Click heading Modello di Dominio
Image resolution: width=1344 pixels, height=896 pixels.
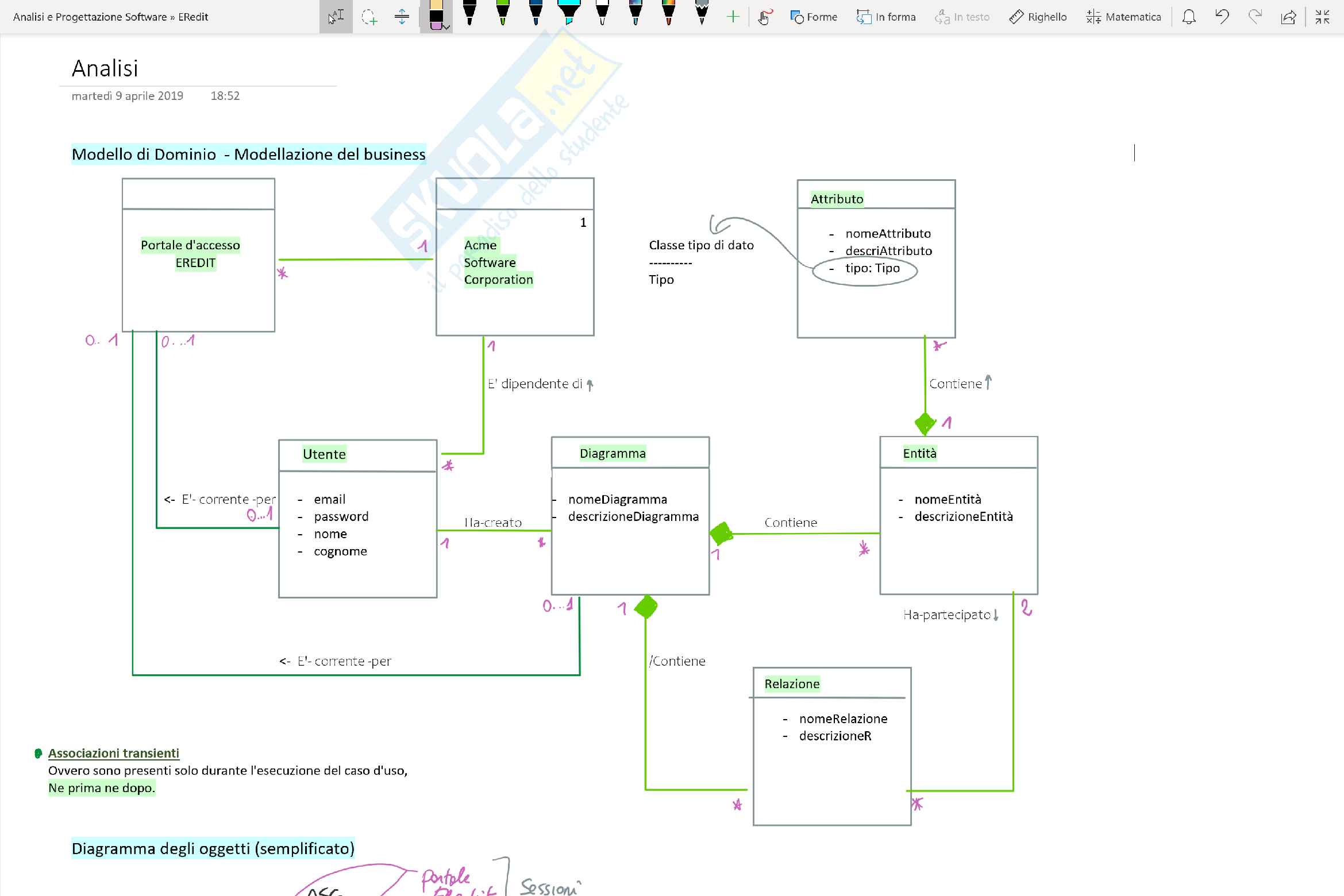point(249,154)
